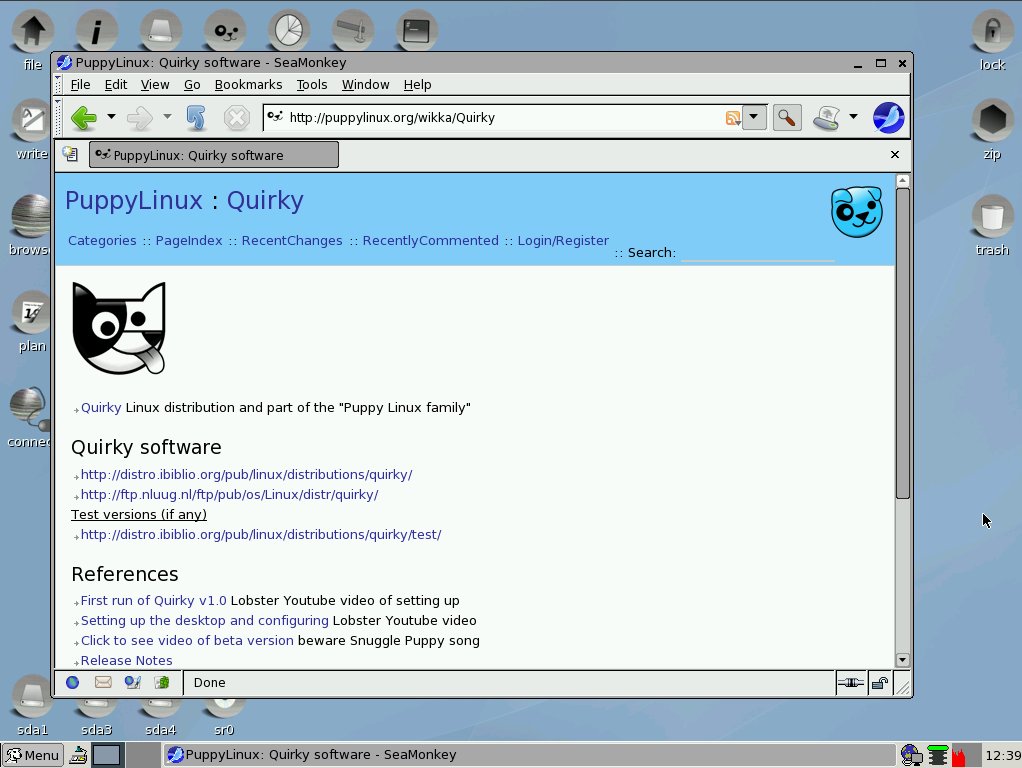The image size is (1022, 768).
Task: Open the Menu button in the taskbar
Action: (x=33, y=755)
